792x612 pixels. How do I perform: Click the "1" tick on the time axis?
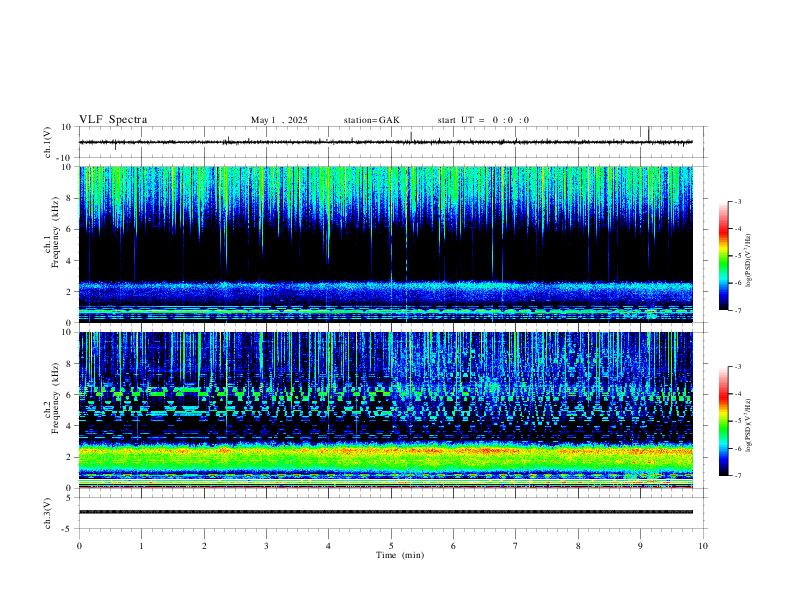[x=141, y=546]
